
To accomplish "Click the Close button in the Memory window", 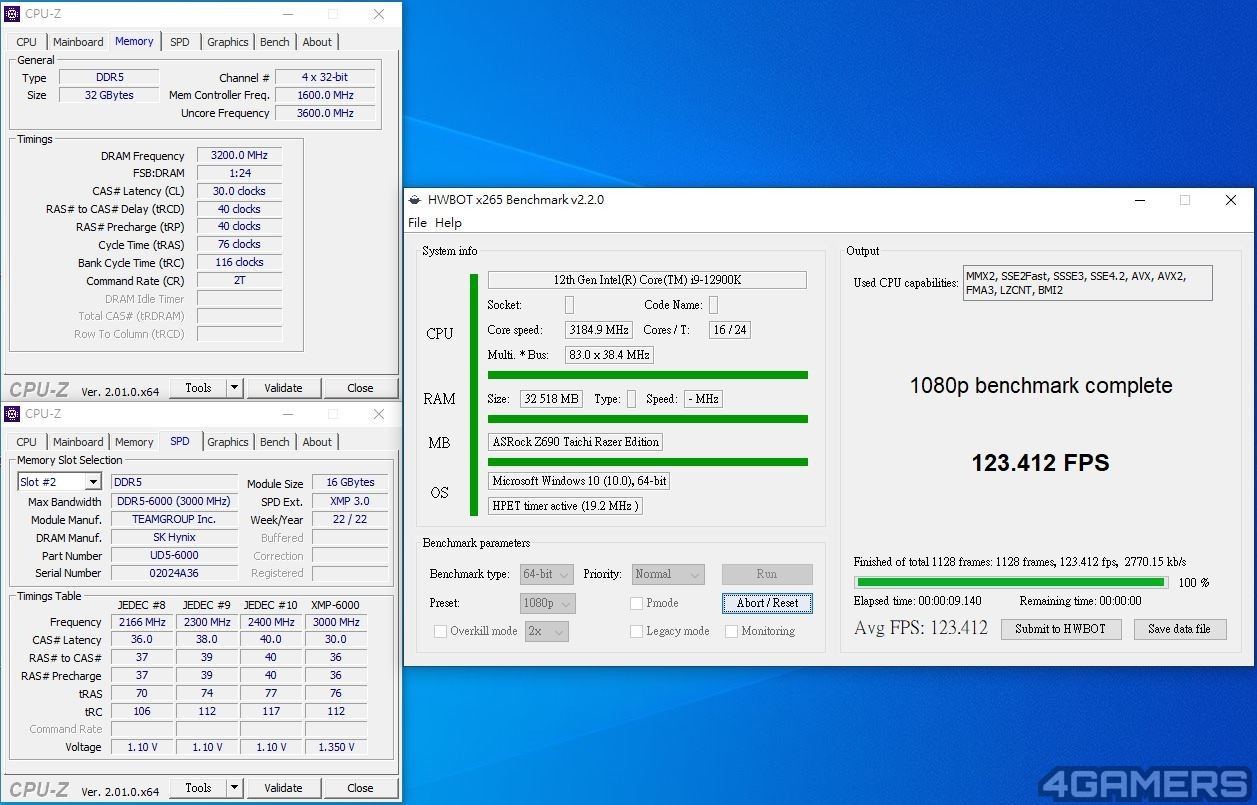I will click(360, 388).
